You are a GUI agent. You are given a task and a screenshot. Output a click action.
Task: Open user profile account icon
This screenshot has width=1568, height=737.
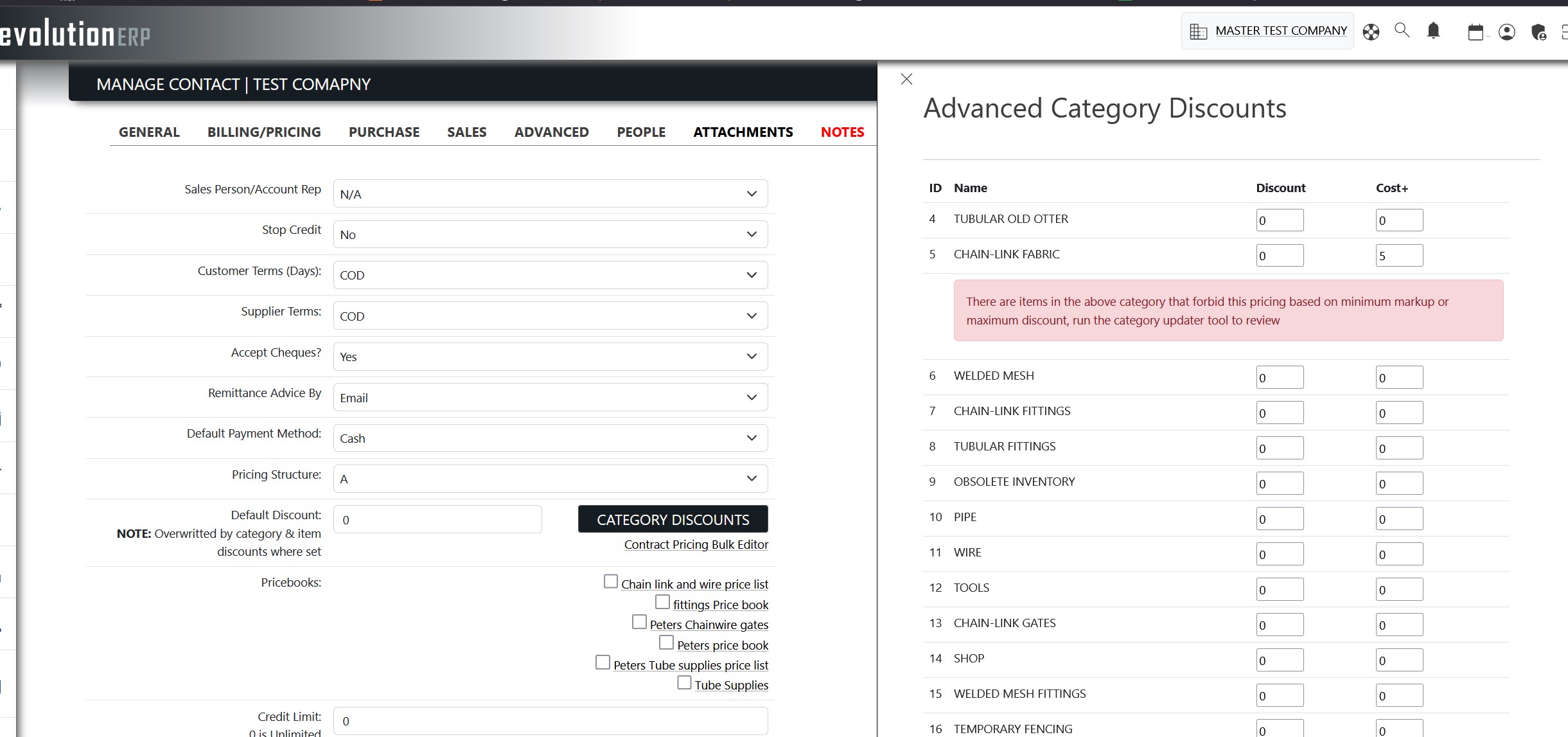click(x=1507, y=31)
